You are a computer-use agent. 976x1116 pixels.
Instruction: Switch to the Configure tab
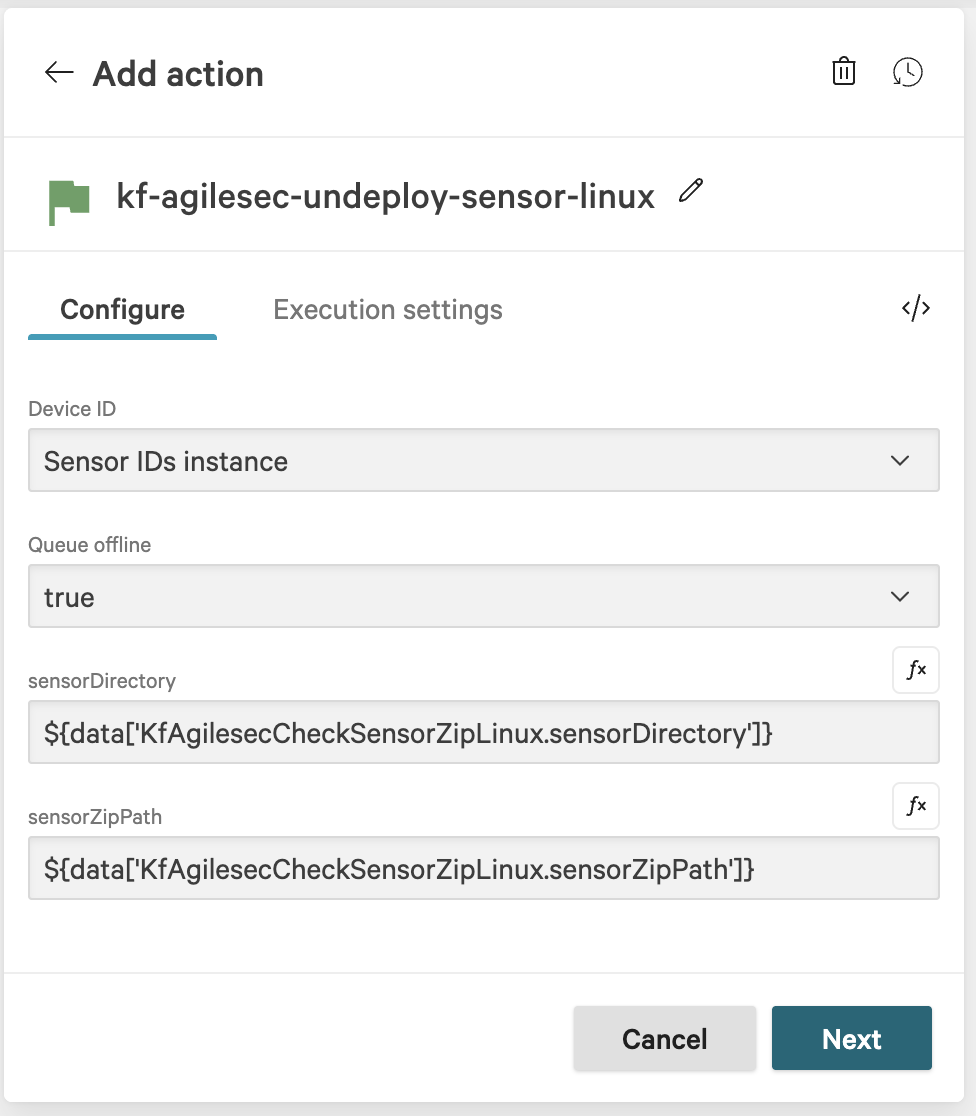pos(122,310)
